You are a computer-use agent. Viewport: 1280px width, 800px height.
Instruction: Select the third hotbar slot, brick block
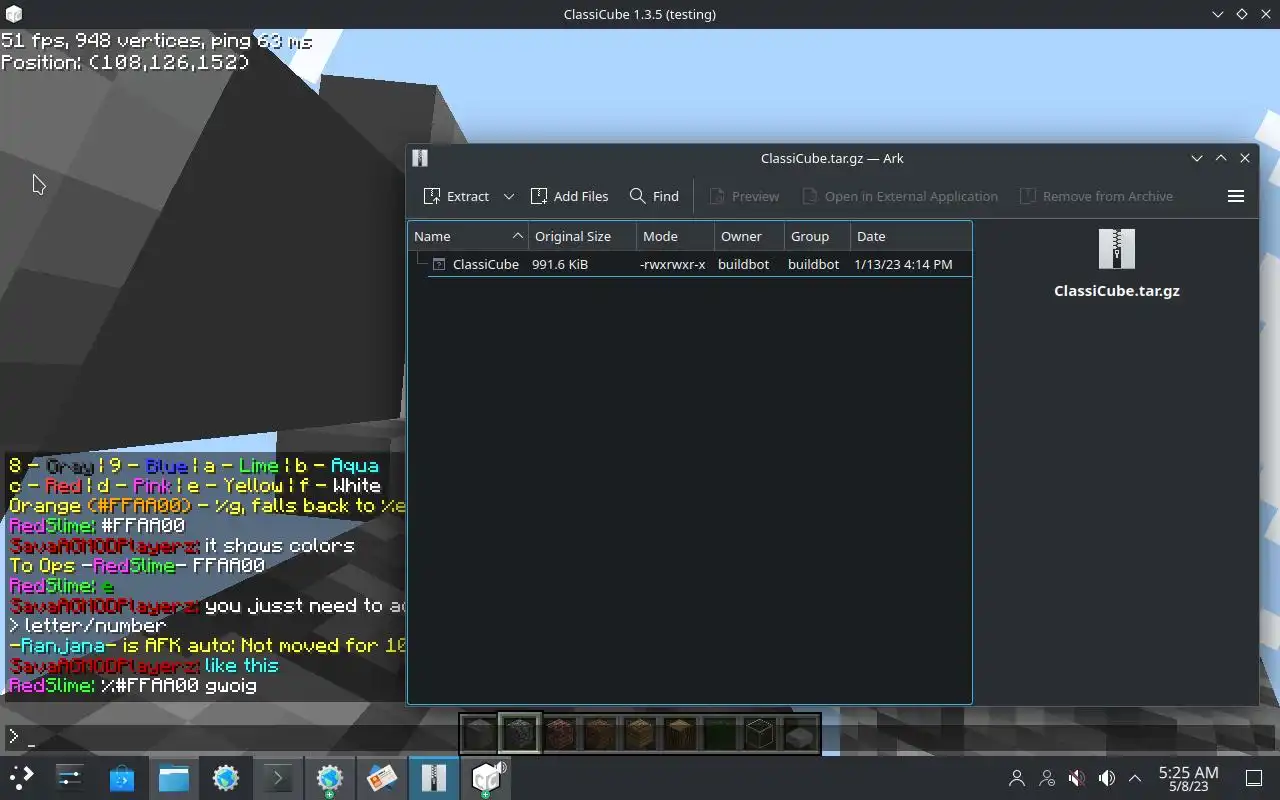pyautogui.click(x=560, y=735)
